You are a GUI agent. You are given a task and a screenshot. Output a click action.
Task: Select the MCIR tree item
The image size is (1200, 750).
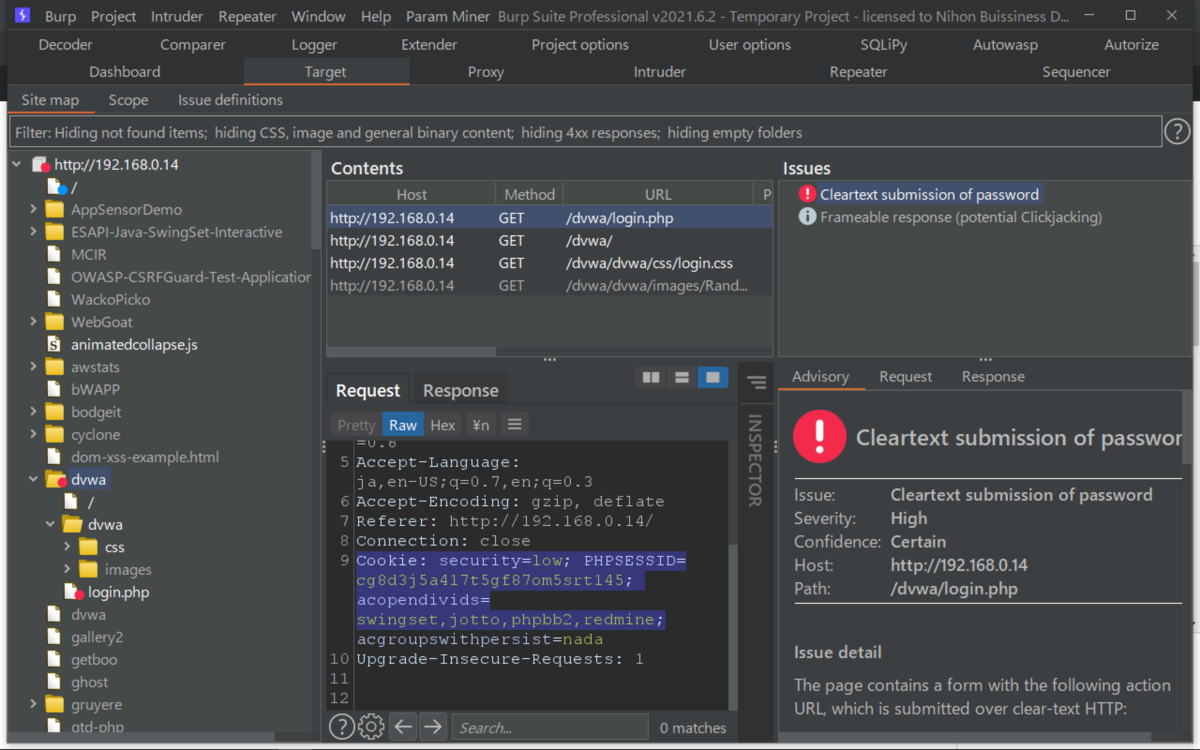(x=88, y=254)
